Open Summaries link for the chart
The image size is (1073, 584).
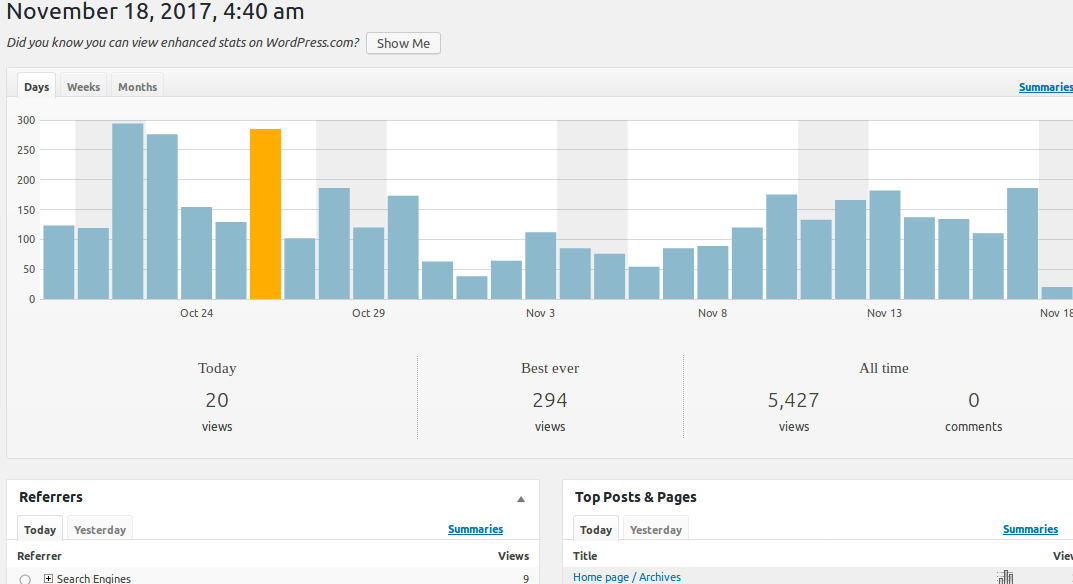(x=1045, y=87)
